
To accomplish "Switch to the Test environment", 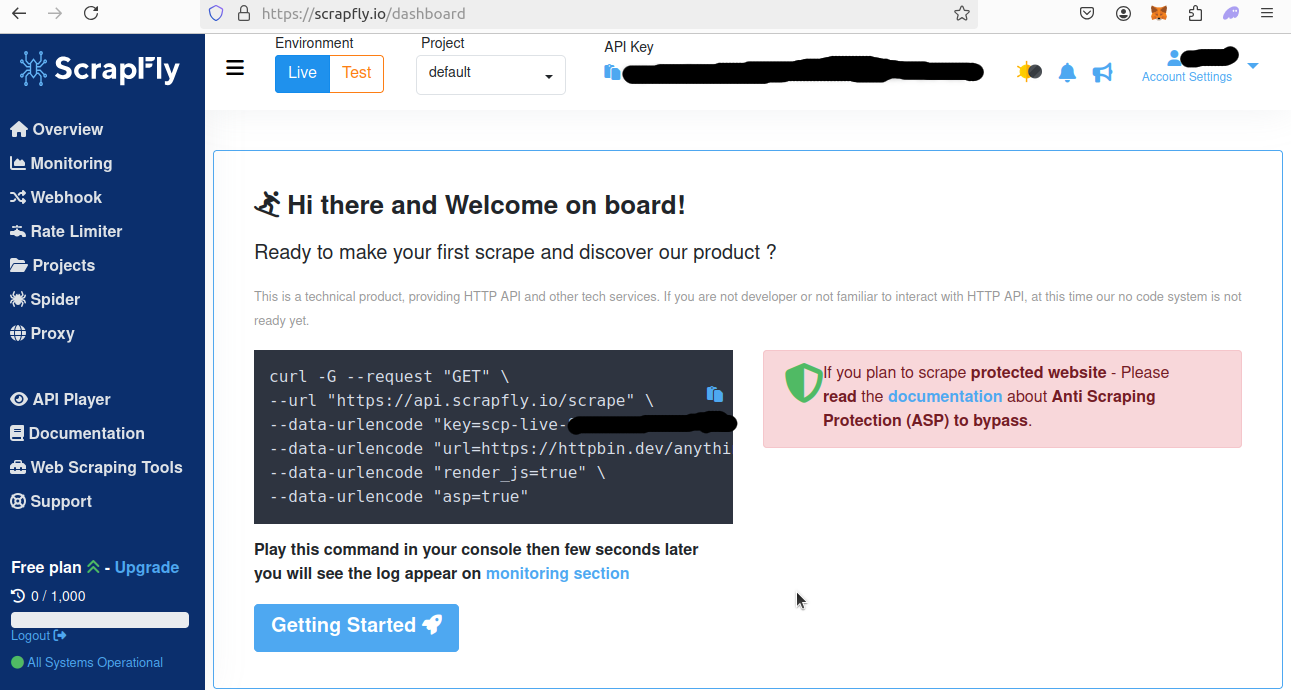I will click(x=357, y=73).
